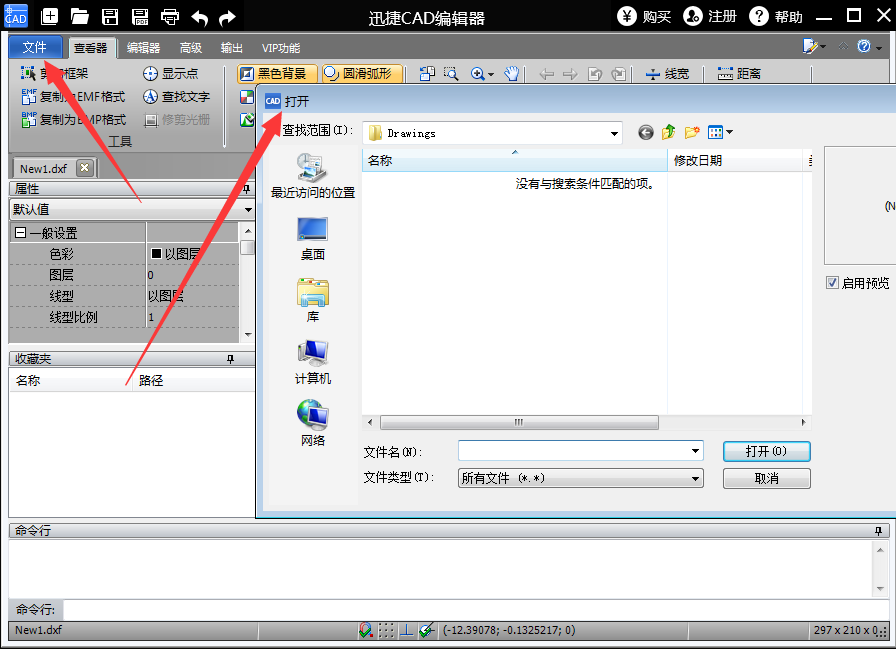Open the 默认值 properties dropdown
896x649 pixels.
pos(248,210)
